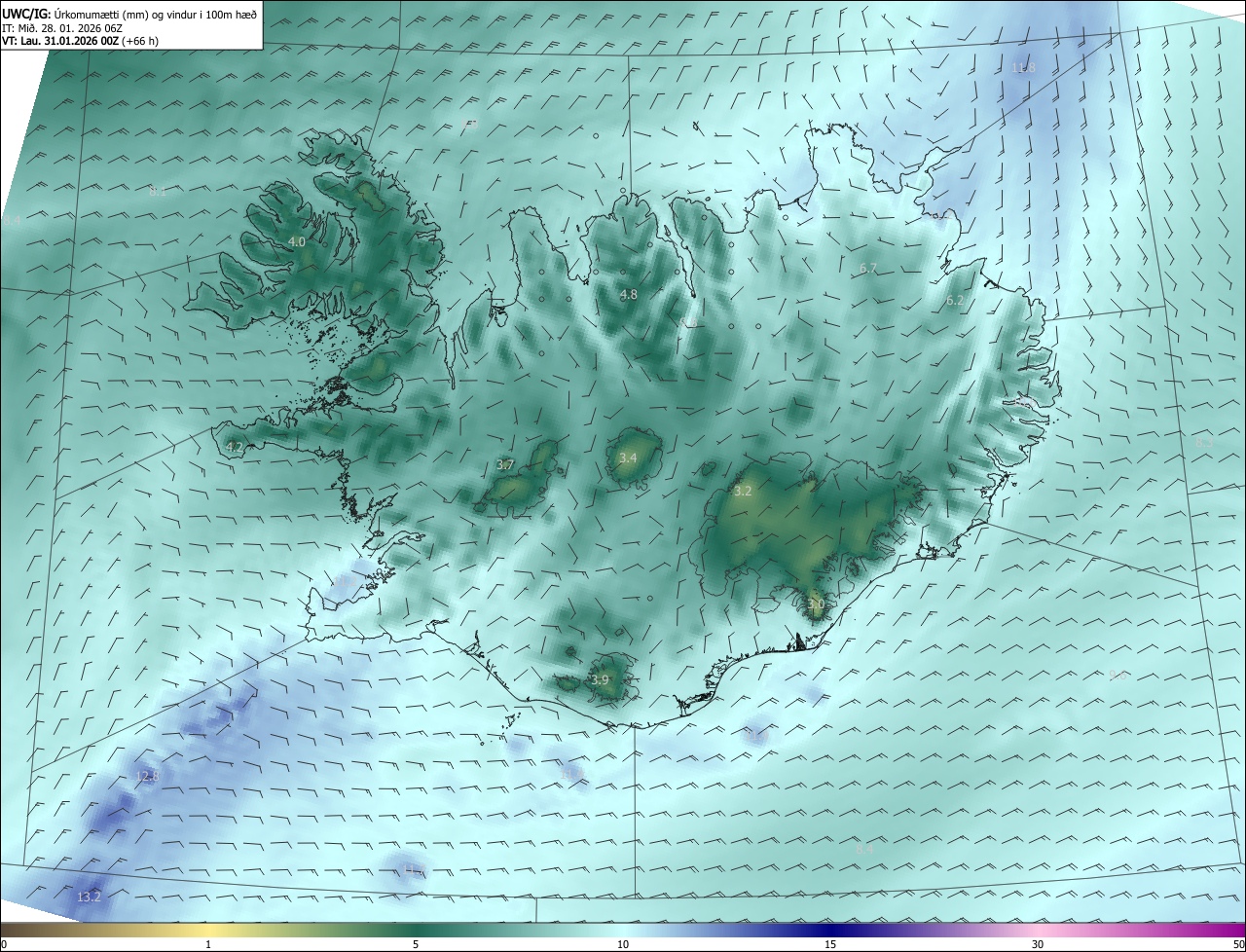Click the 0 tick on the color scale
The image size is (1246, 952).
tap(4, 944)
